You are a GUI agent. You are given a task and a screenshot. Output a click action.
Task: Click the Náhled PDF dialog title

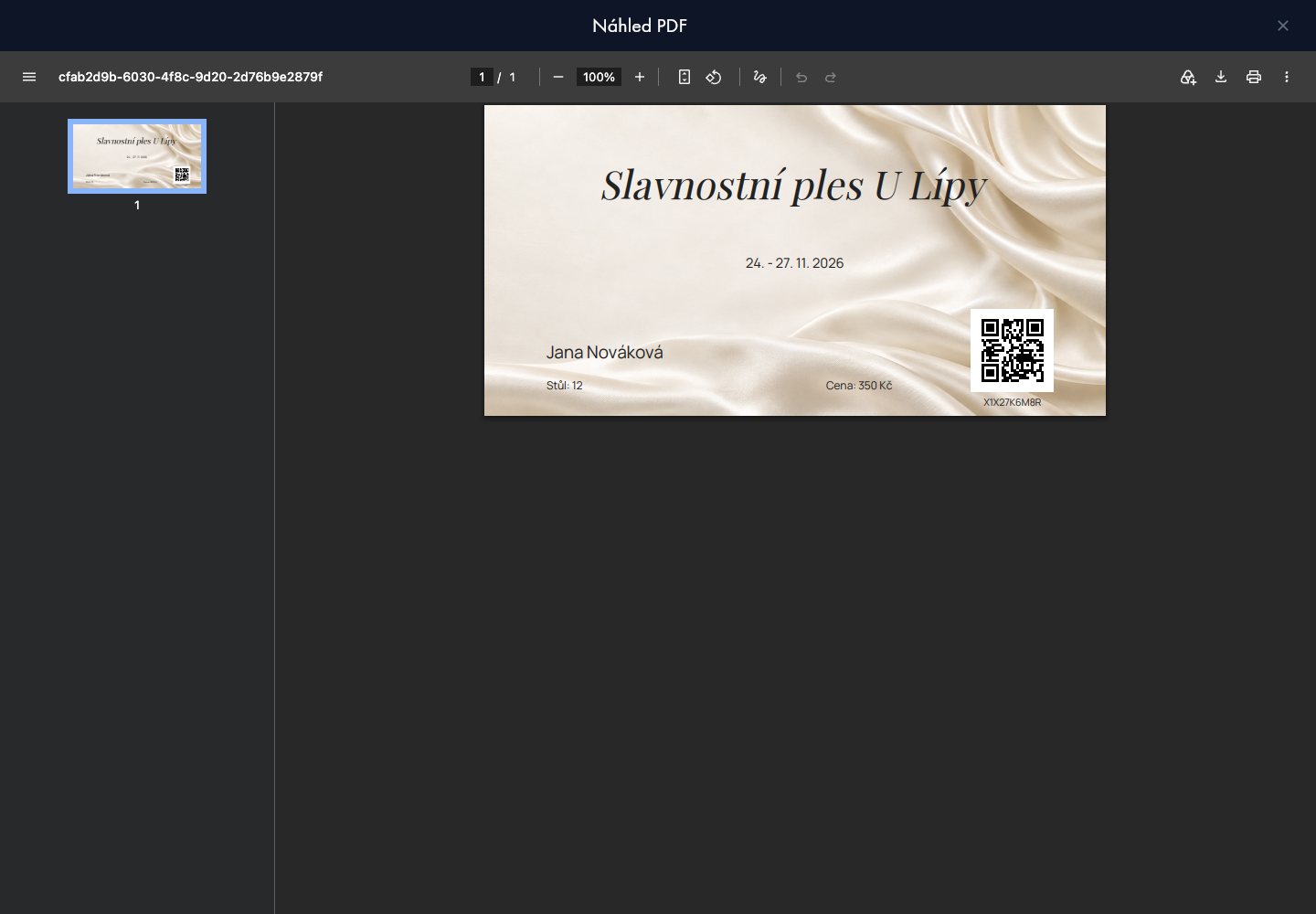tap(640, 26)
